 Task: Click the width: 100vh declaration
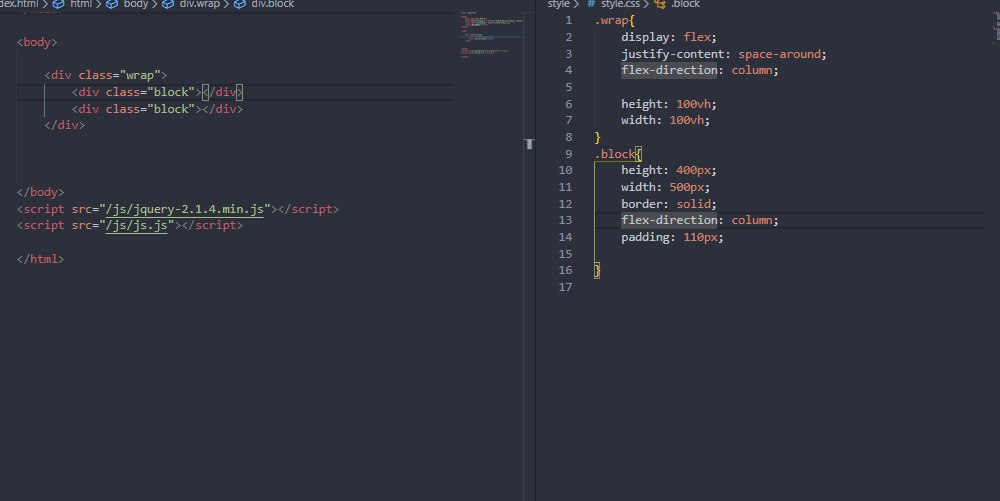(665, 120)
